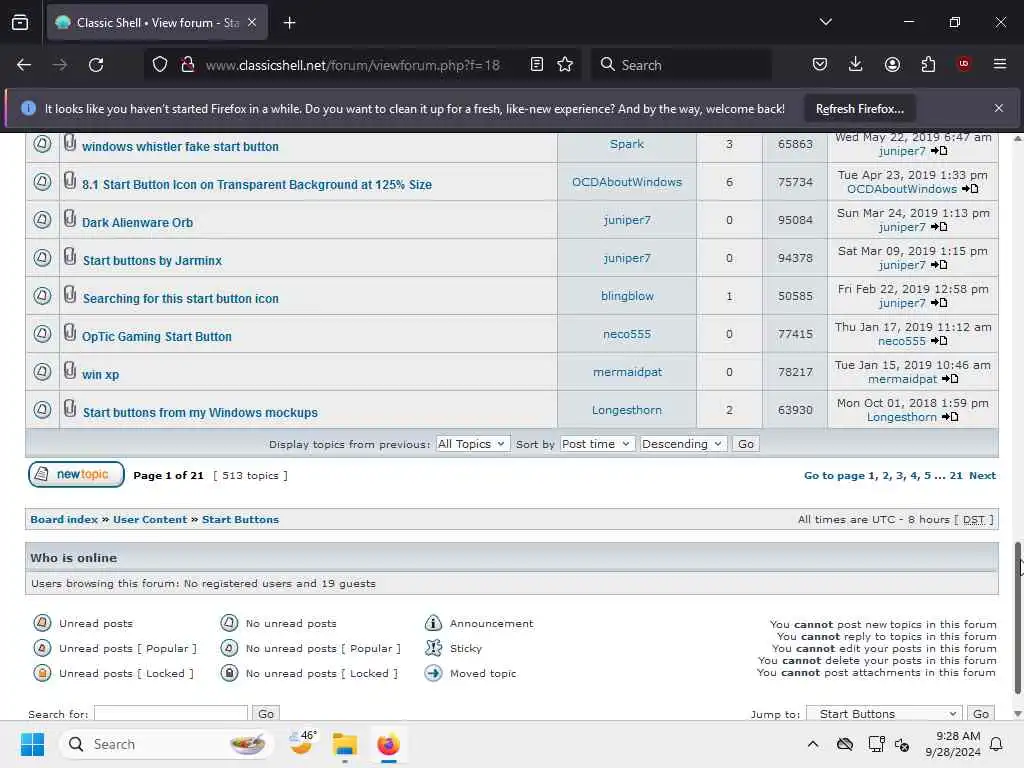Click DST abbreviation in timezone note
The height and width of the screenshot is (768, 1024).
coord(973,520)
